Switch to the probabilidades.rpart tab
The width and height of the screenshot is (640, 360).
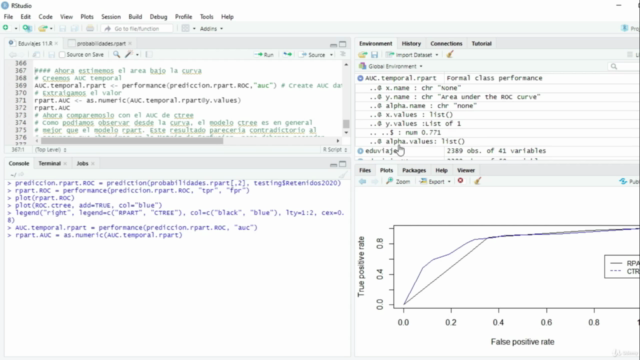point(101,43)
